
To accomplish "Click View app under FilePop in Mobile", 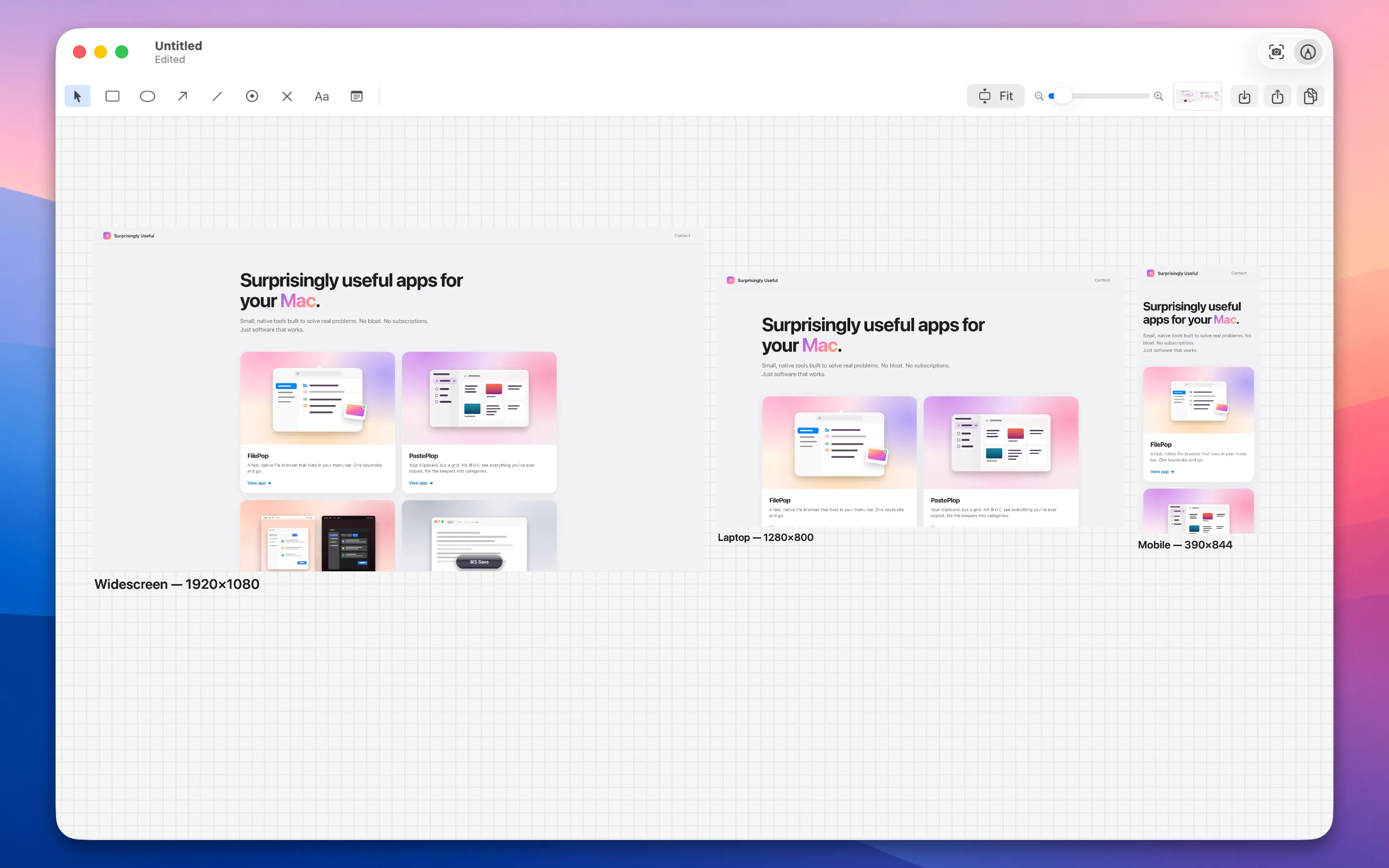I will point(1162,471).
